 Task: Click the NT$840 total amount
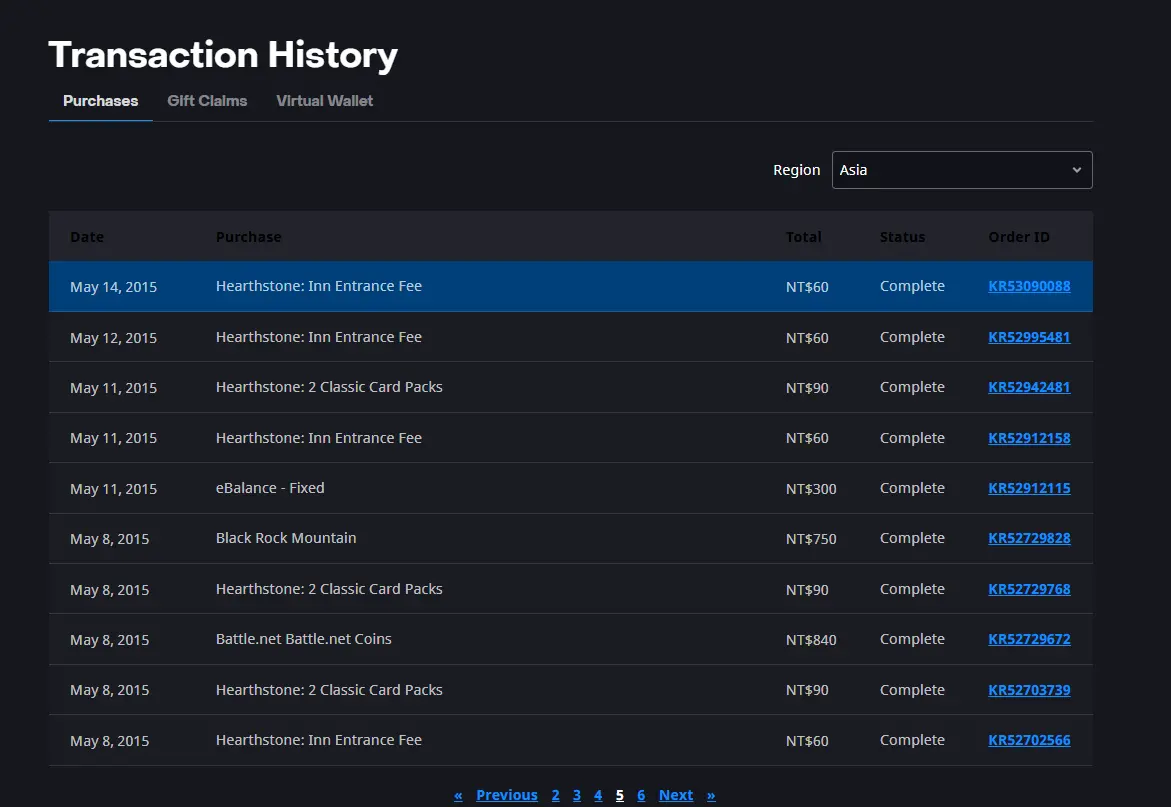pos(811,640)
